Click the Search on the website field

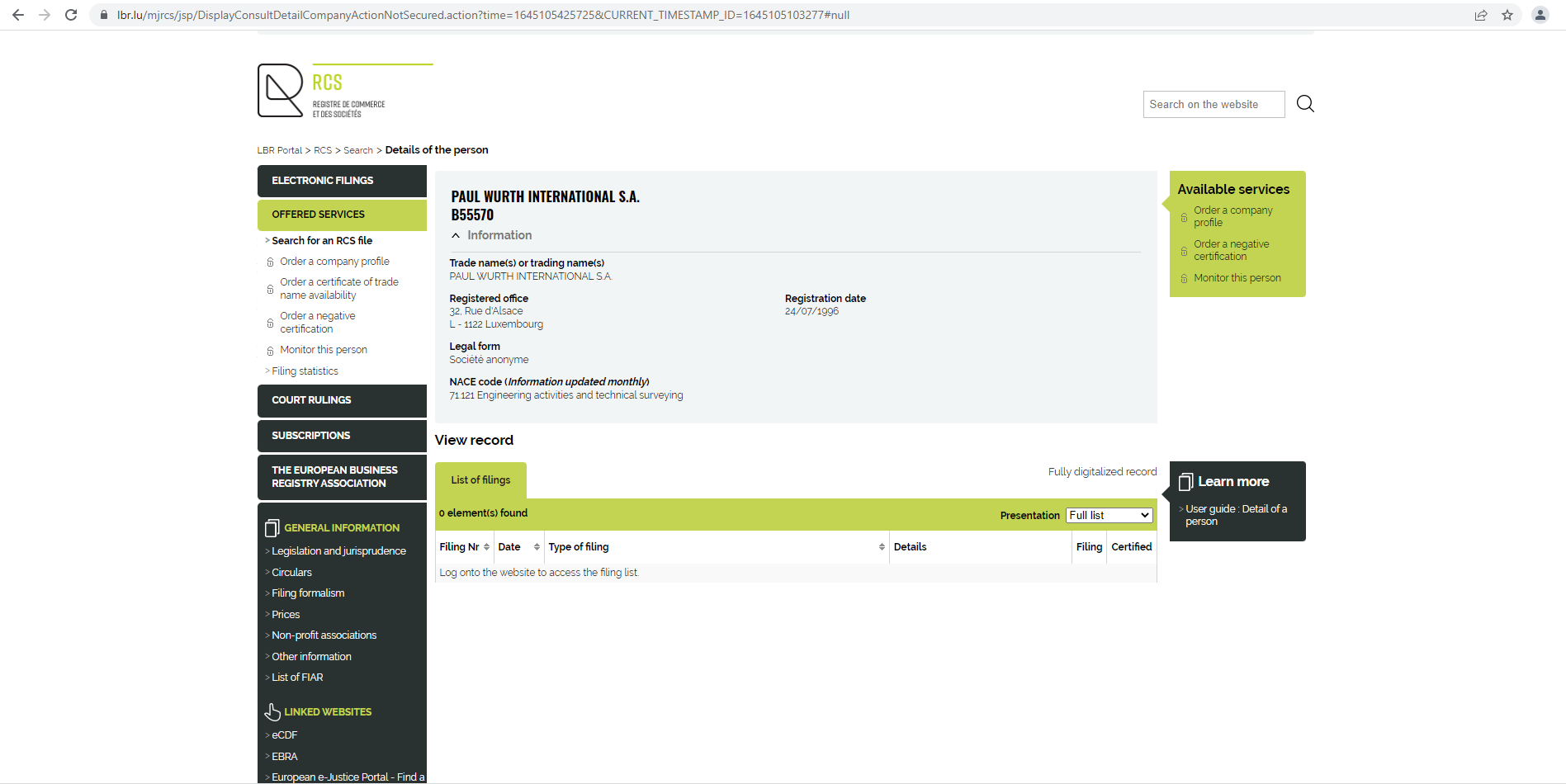tap(1213, 105)
